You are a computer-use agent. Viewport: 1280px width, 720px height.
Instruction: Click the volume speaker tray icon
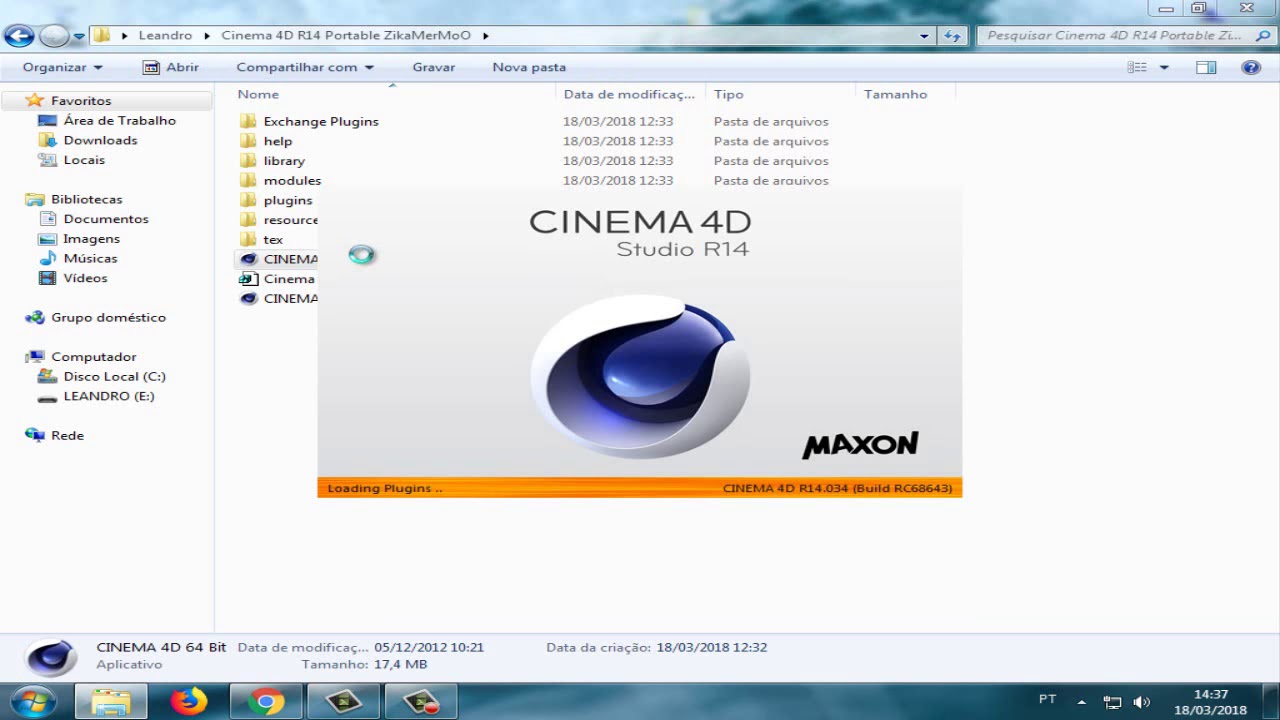click(x=1141, y=702)
